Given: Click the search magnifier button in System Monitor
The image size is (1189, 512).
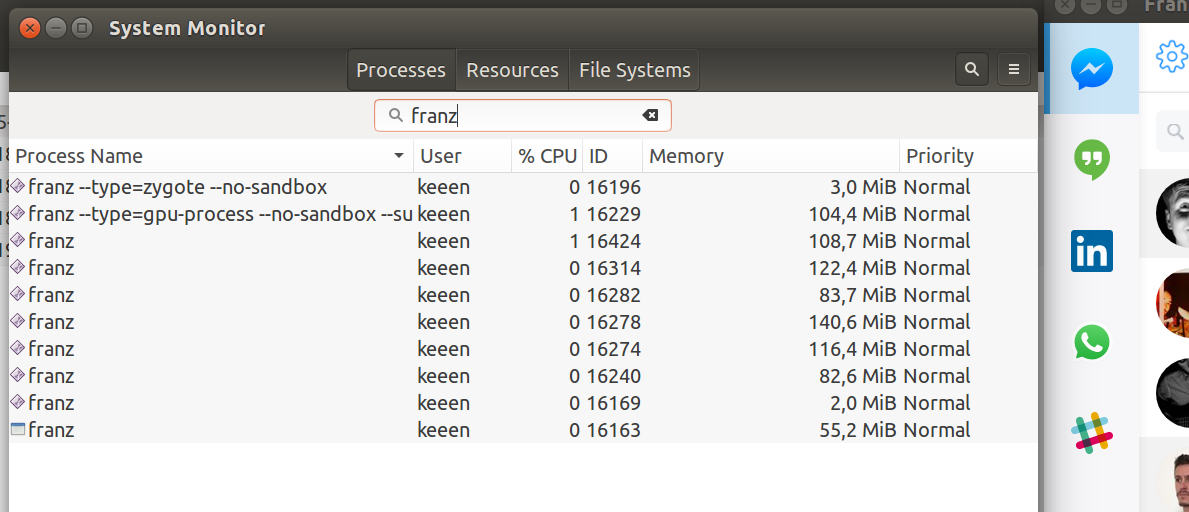Looking at the screenshot, I should click(x=971, y=70).
